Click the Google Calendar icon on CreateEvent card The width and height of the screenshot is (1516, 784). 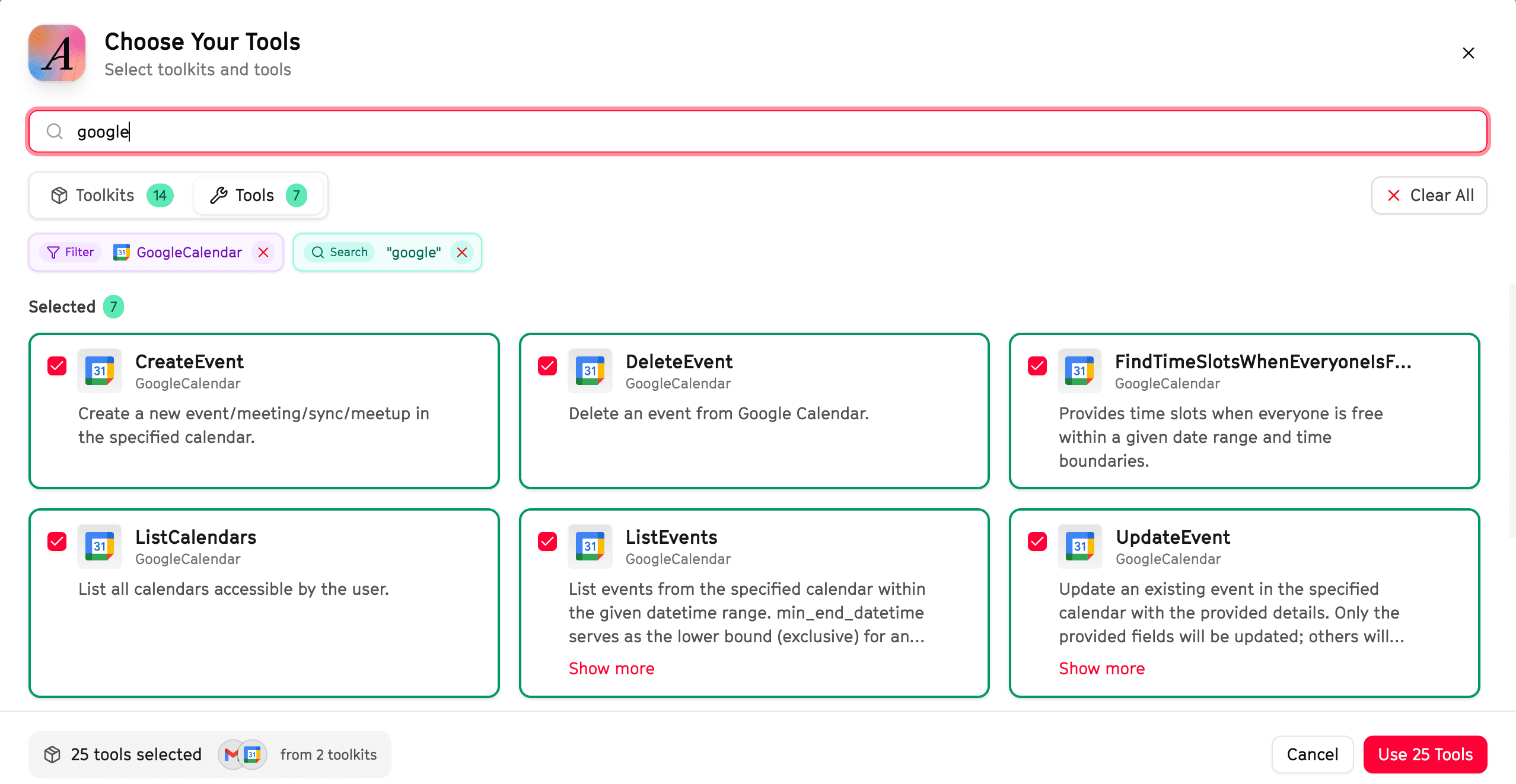pos(100,371)
